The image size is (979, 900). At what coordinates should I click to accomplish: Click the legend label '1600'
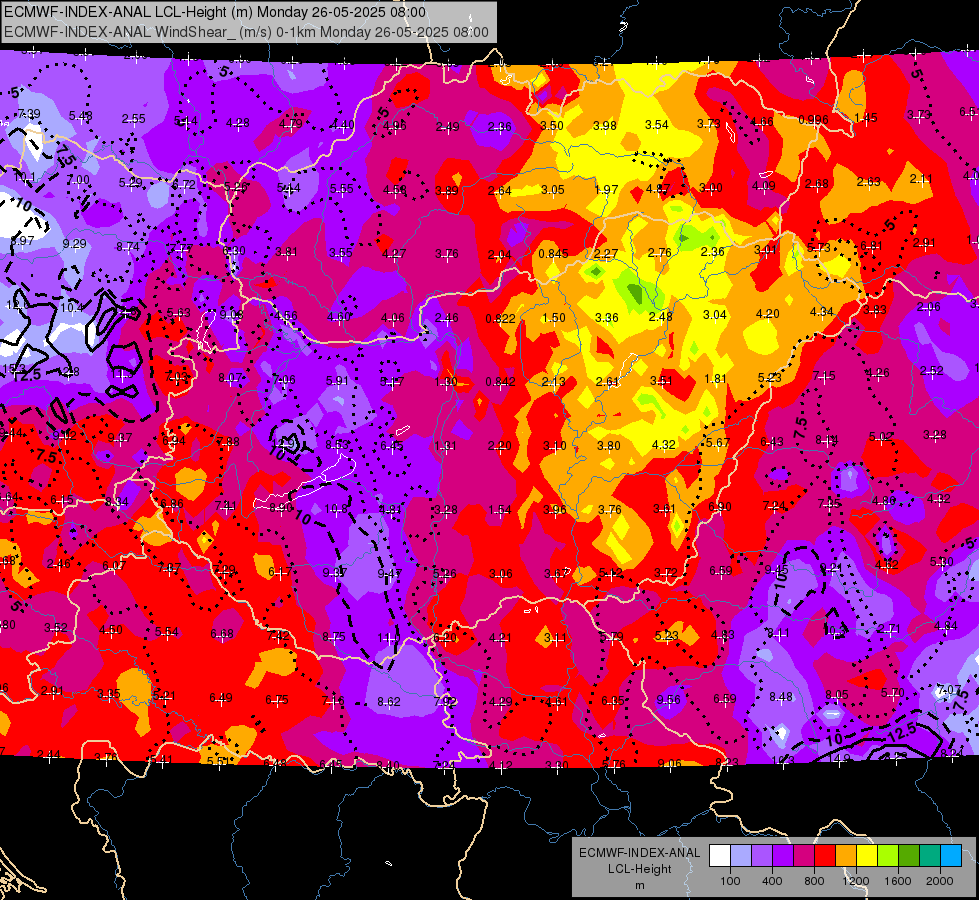tap(898, 881)
